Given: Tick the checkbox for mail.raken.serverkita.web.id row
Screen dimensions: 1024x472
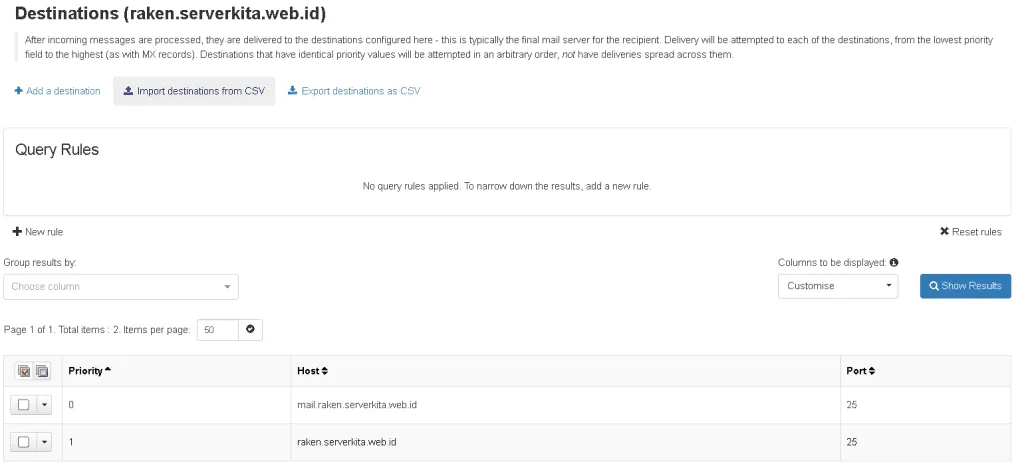Looking at the screenshot, I should tap(24, 405).
